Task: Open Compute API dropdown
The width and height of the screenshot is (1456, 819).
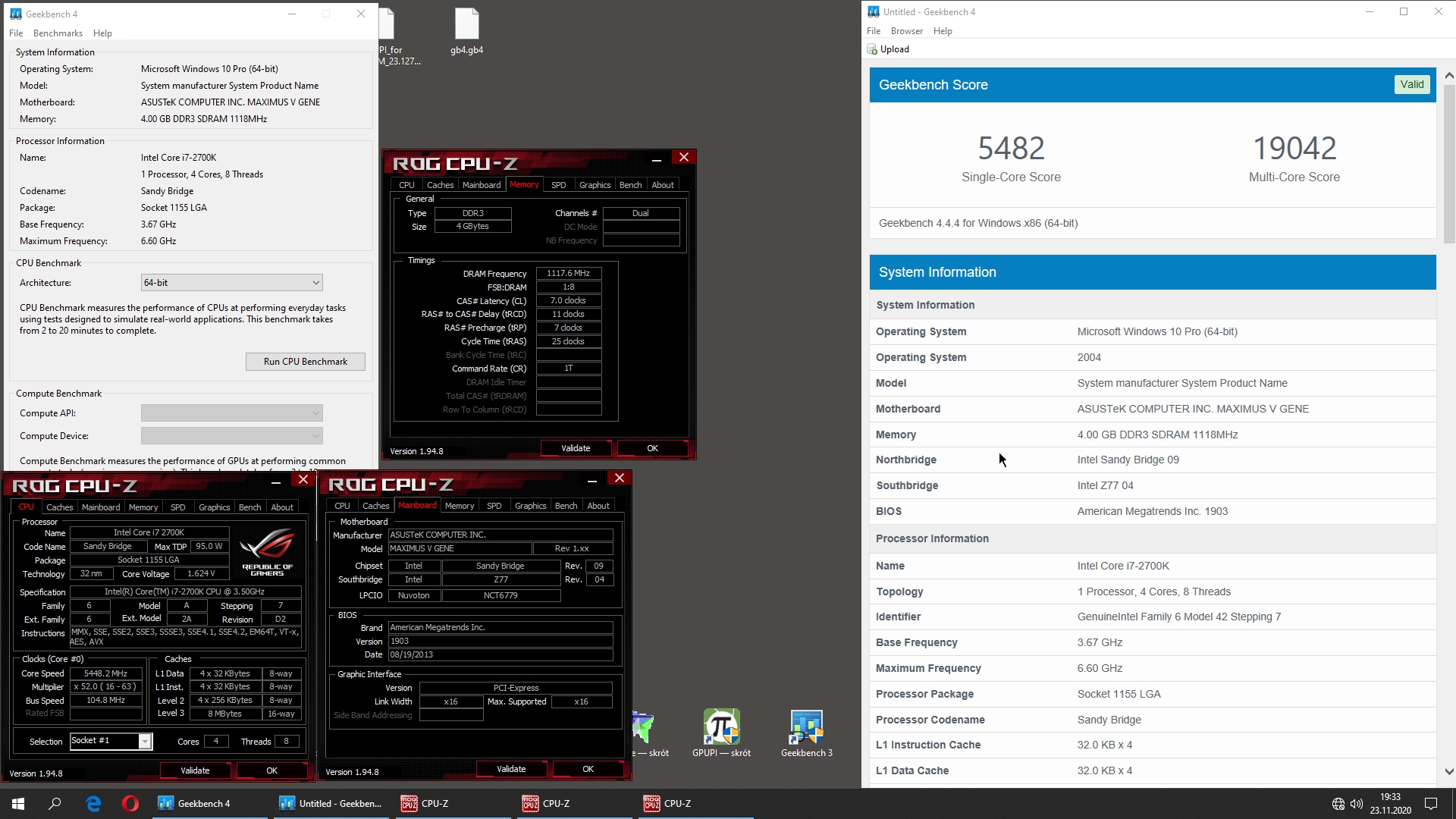Action: coord(232,413)
